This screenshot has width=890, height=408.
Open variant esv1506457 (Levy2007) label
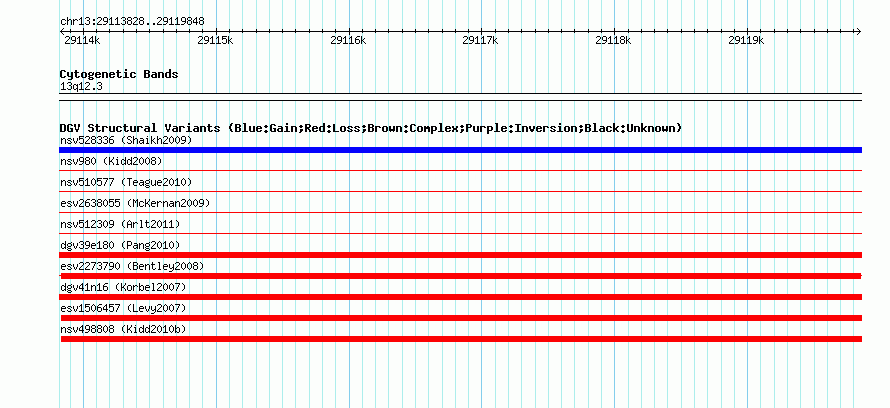(x=123, y=308)
